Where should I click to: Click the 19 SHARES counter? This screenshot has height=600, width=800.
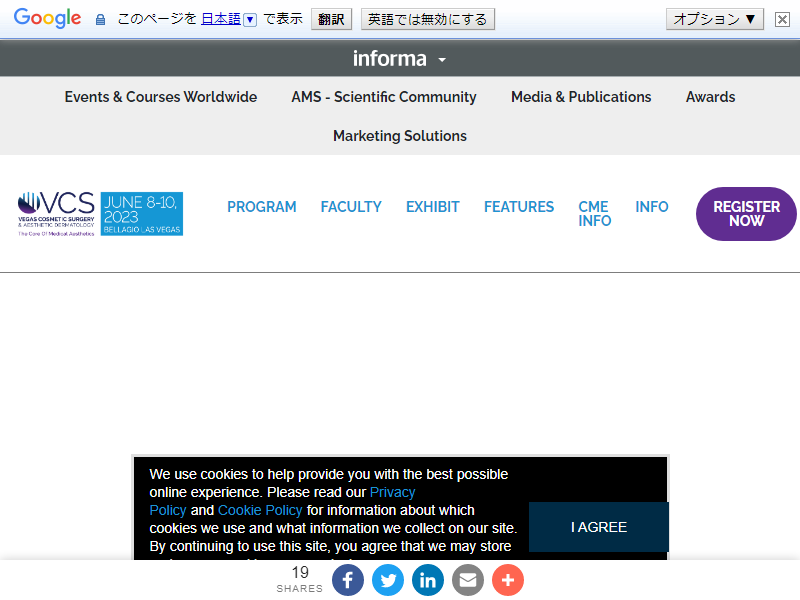(300, 579)
